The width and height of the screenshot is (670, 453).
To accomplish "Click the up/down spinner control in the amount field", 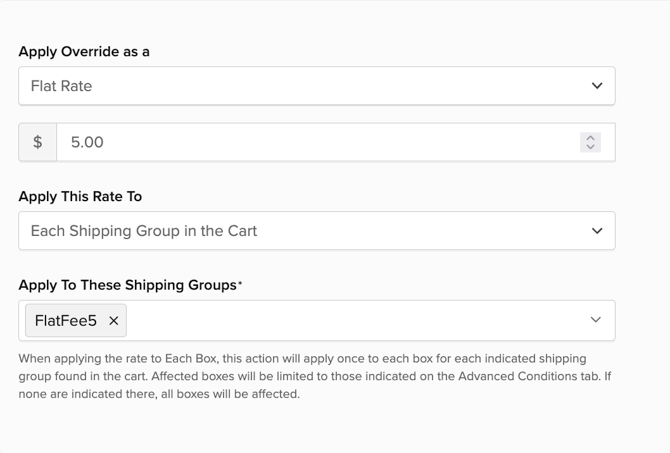I will tap(591, 142).
